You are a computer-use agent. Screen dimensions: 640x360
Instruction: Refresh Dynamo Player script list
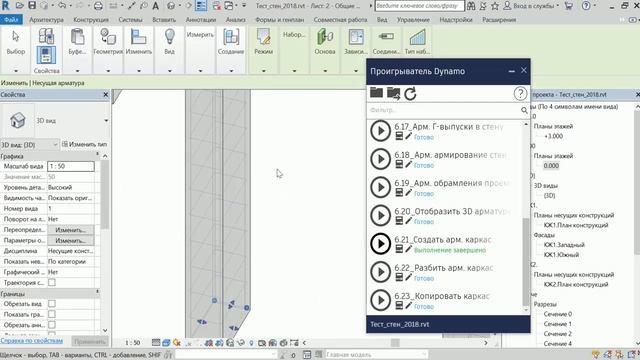tap(410, 94)
